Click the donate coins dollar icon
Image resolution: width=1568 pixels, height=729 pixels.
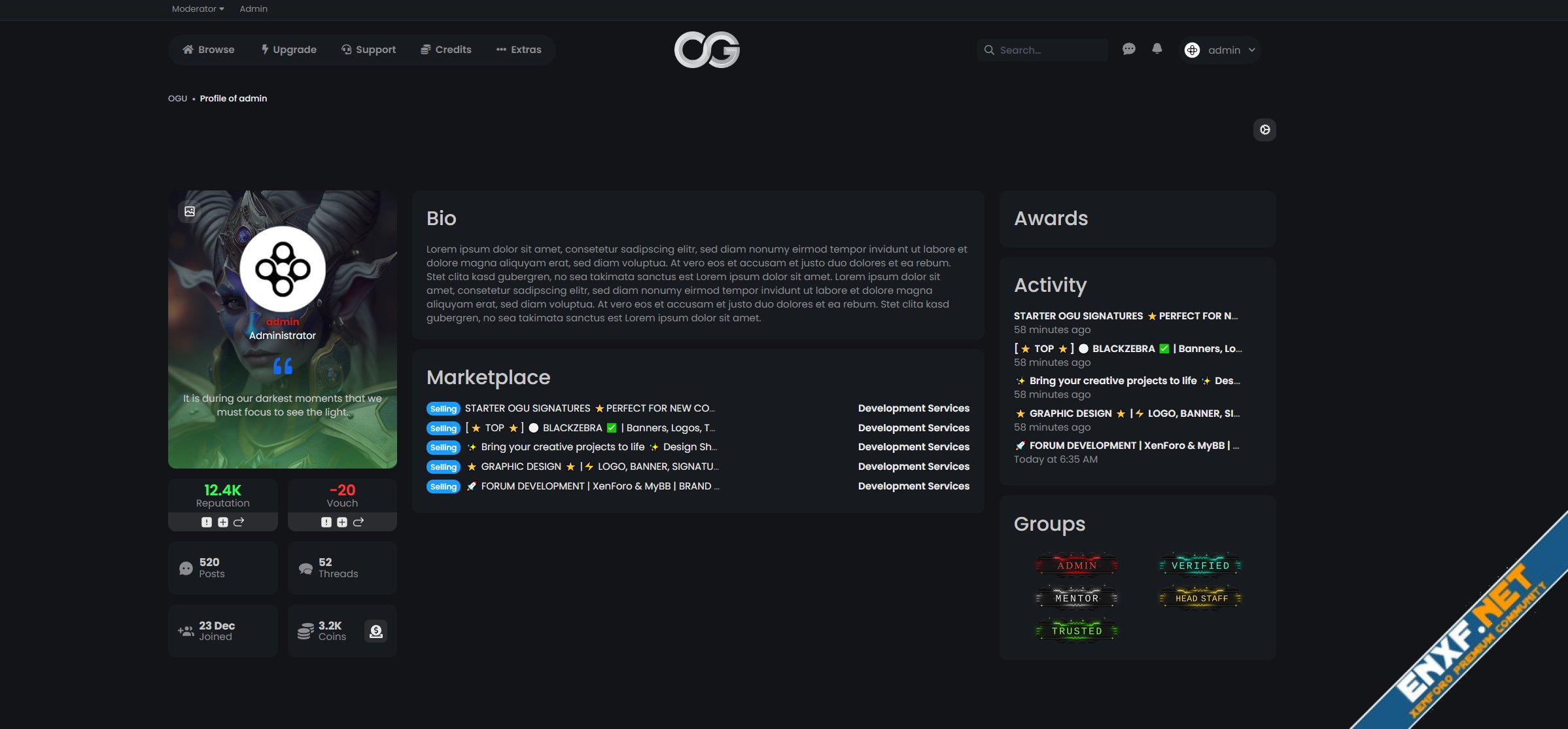tap(375, 631)
